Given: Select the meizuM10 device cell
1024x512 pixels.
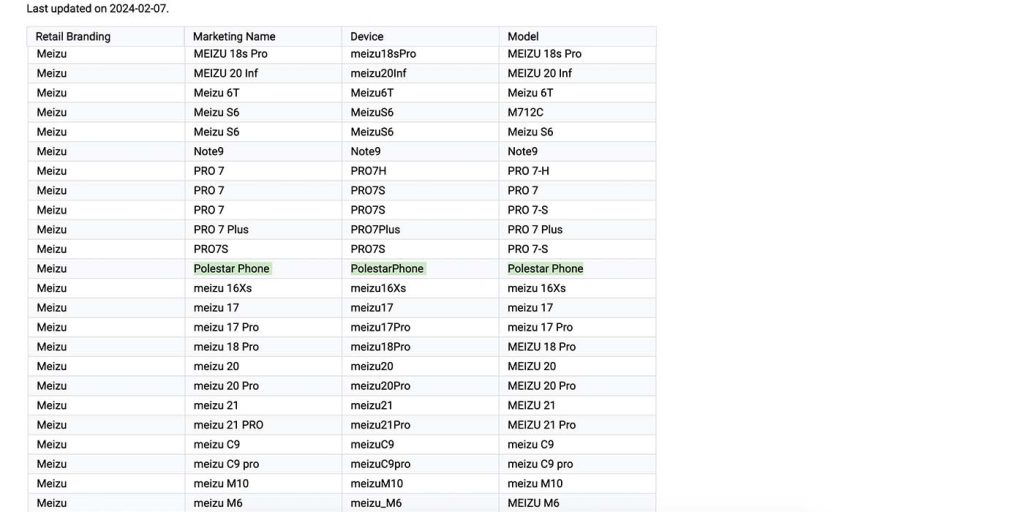Looking at the screenshot, I should (377, 484).
